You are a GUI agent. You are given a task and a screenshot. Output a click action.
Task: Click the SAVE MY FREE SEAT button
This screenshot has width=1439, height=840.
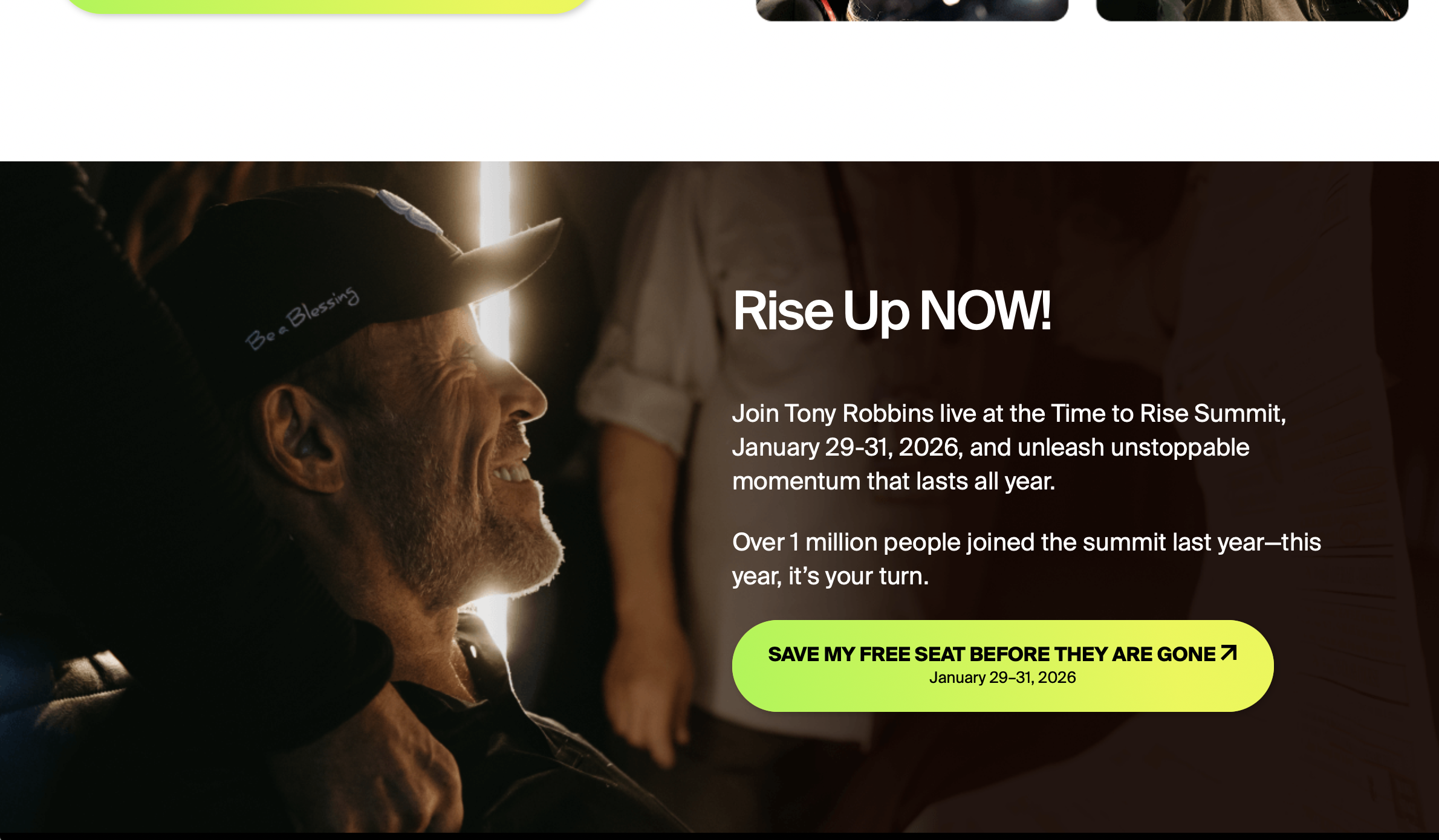pyautogui.click(x=1002, y=665)
